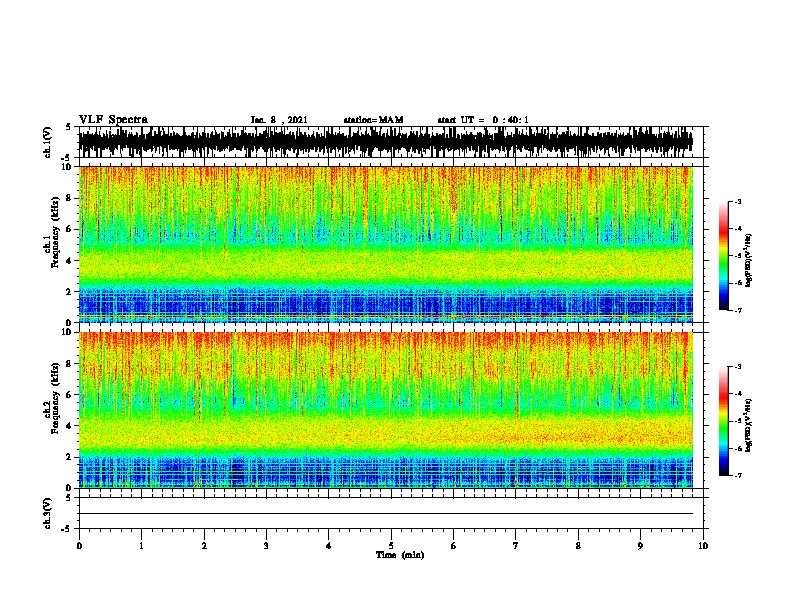Click the ch.1 black voltage waveform trace

(386, 142)
